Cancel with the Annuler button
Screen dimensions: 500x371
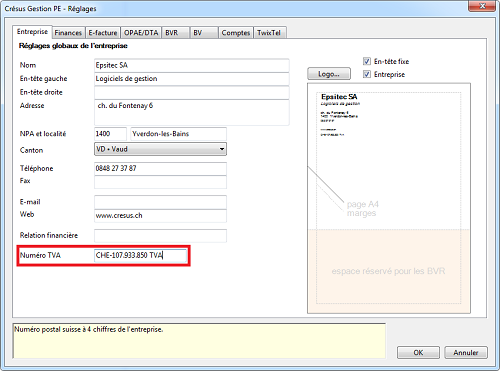point(466,352)
